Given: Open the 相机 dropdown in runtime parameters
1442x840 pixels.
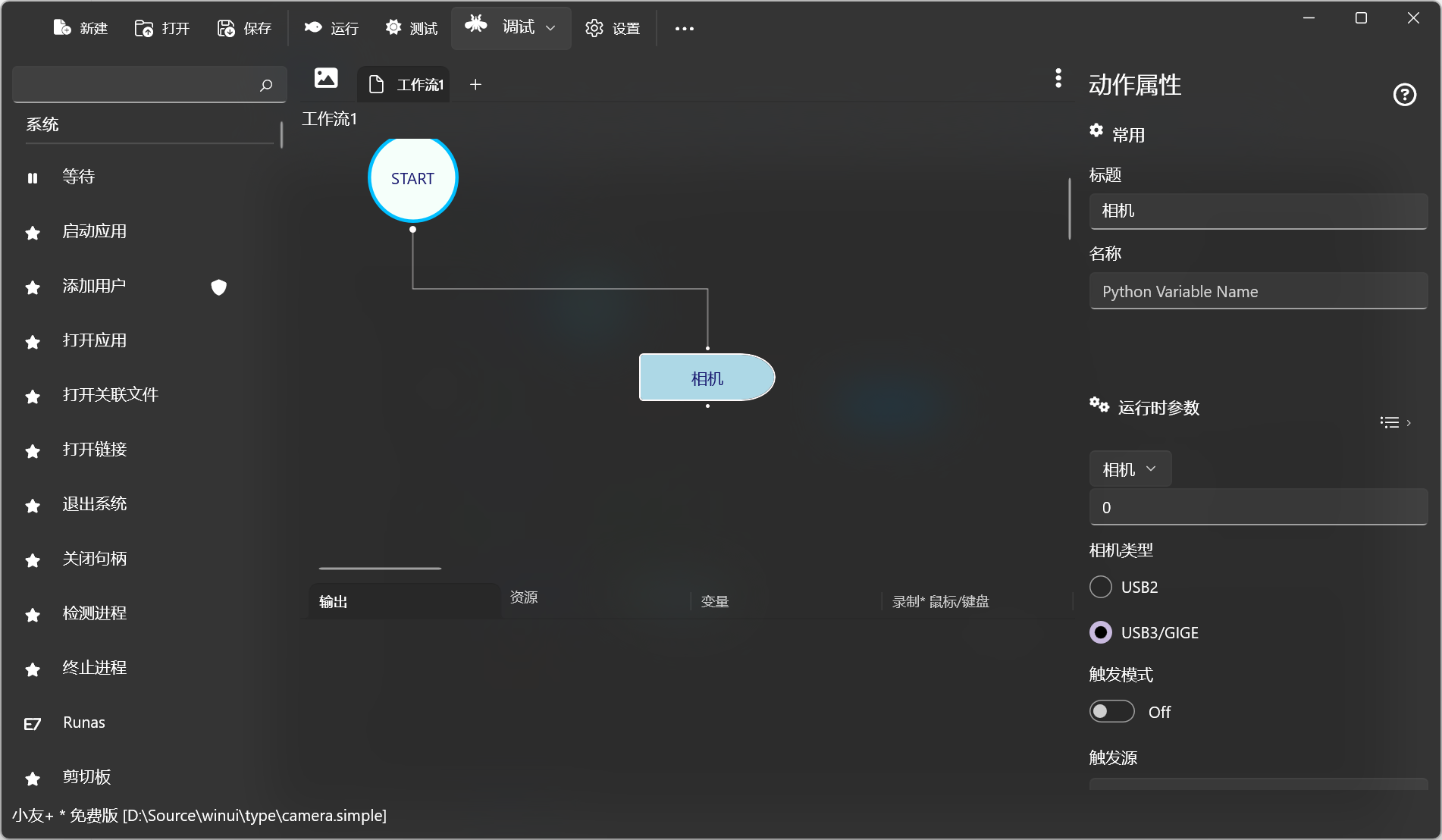Looking at the screenshot, I should 1130,469.
